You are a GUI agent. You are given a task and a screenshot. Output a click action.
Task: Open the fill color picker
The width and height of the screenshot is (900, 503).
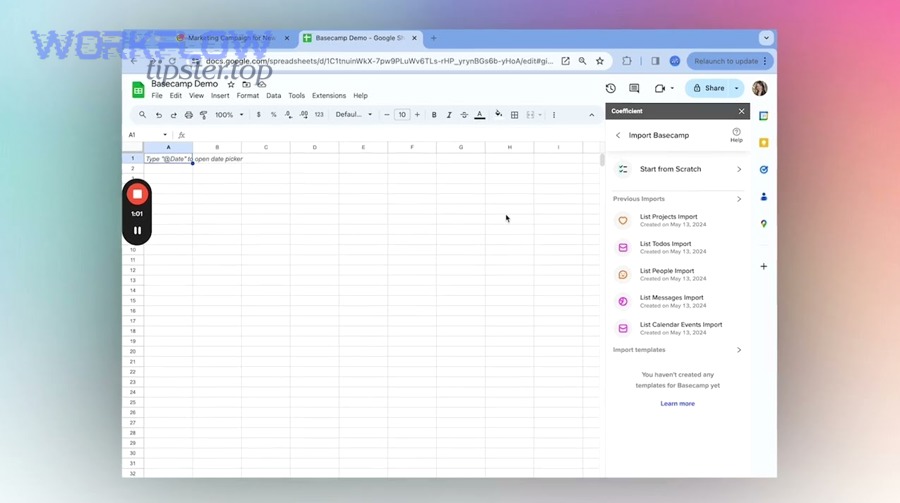(498, 115)
